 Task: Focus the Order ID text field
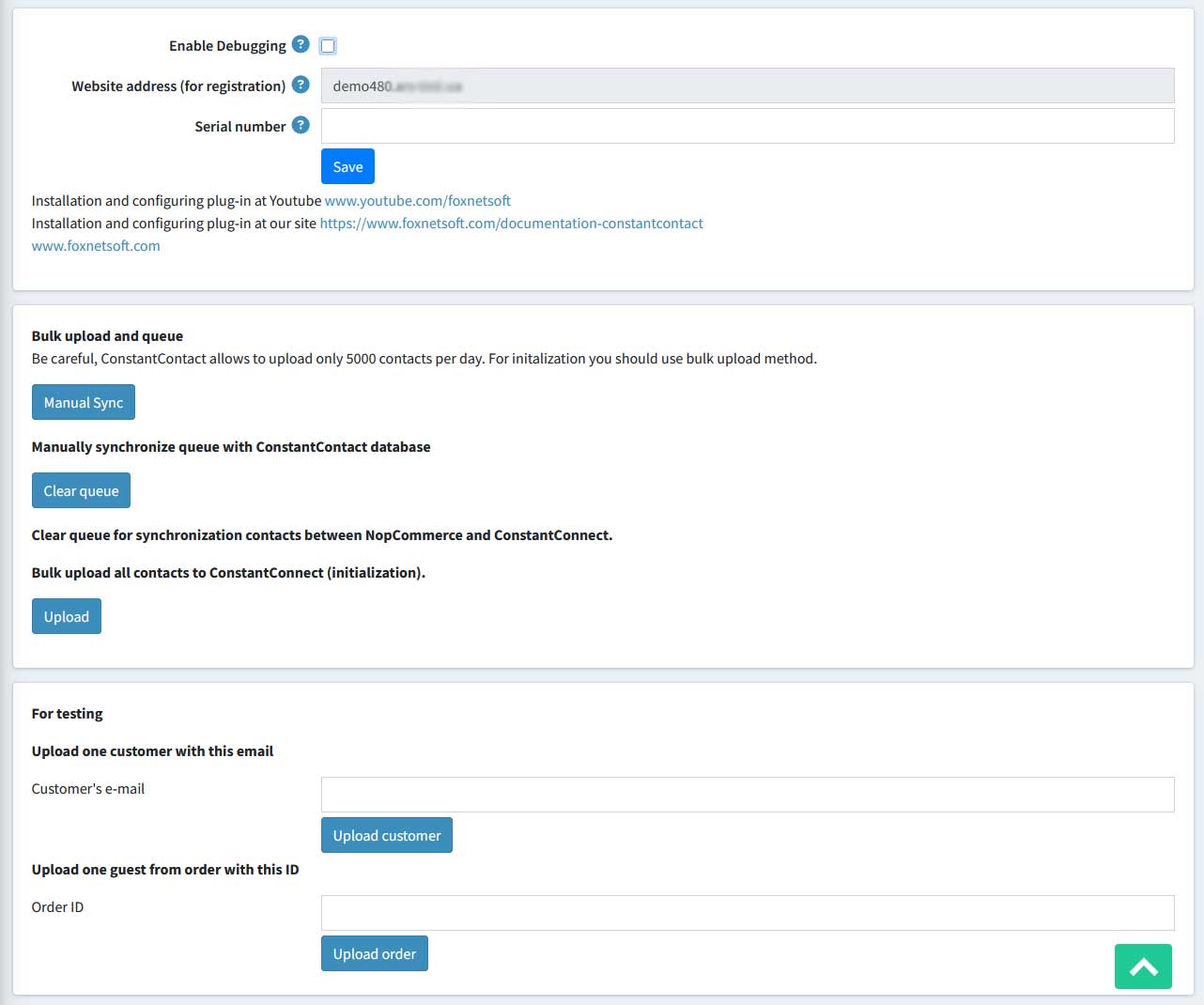tap(747, 913)
